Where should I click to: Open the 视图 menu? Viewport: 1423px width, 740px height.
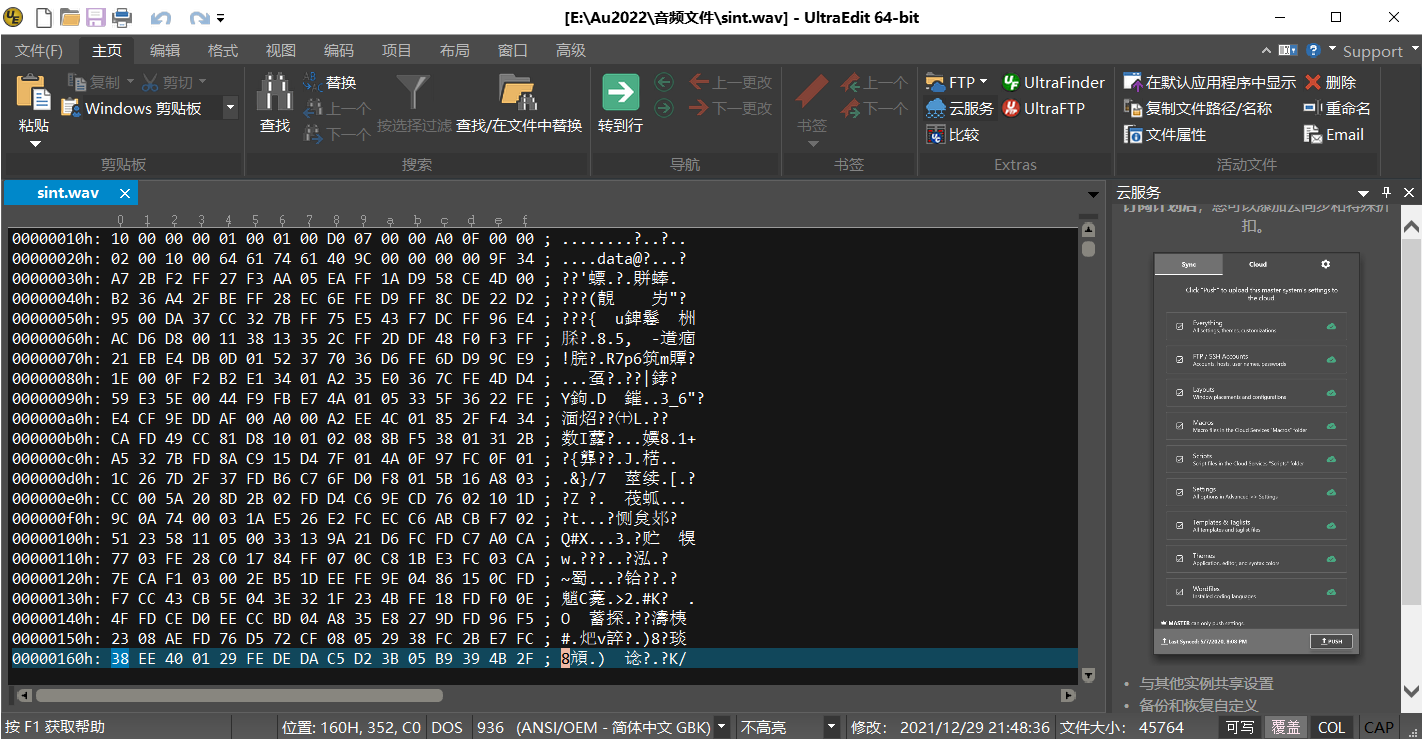(280, 50)
